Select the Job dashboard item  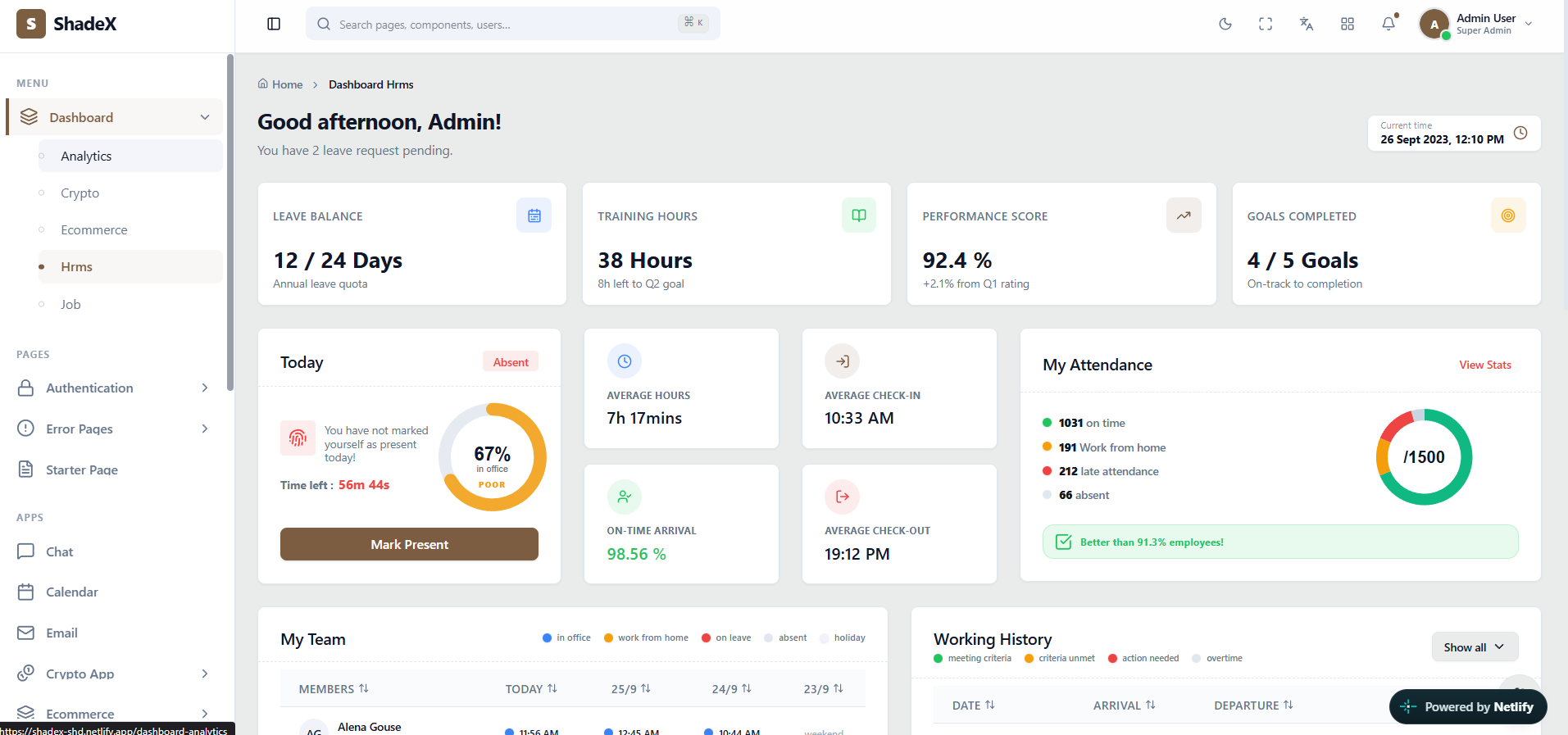tap(130, 304)
